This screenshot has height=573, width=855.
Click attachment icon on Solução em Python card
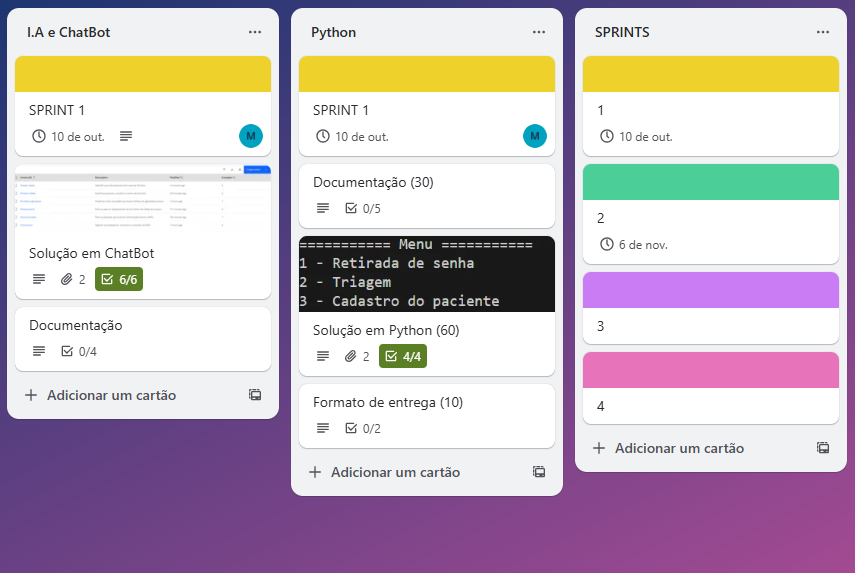click(x=352, y=356)
